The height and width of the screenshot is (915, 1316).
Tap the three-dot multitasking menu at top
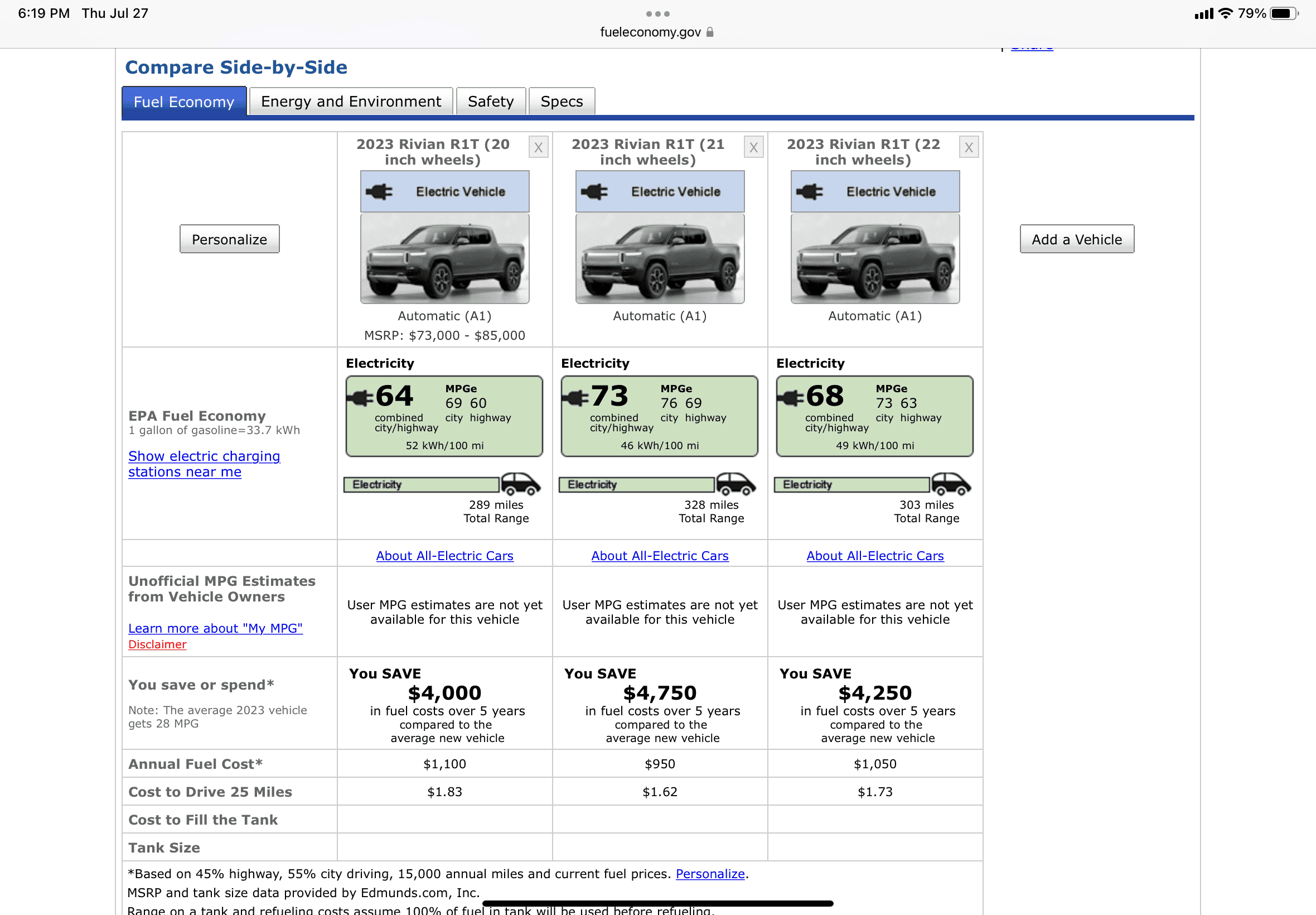click(x=657, y=14)
